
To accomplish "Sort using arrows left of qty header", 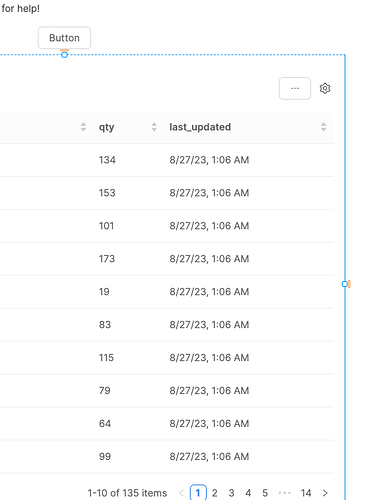I will [83, 127].
